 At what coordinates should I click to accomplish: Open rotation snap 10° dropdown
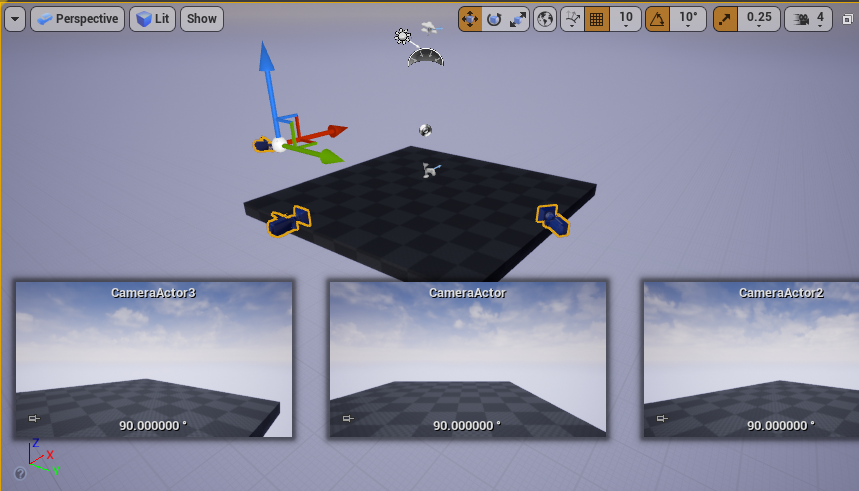click(688, 19)
